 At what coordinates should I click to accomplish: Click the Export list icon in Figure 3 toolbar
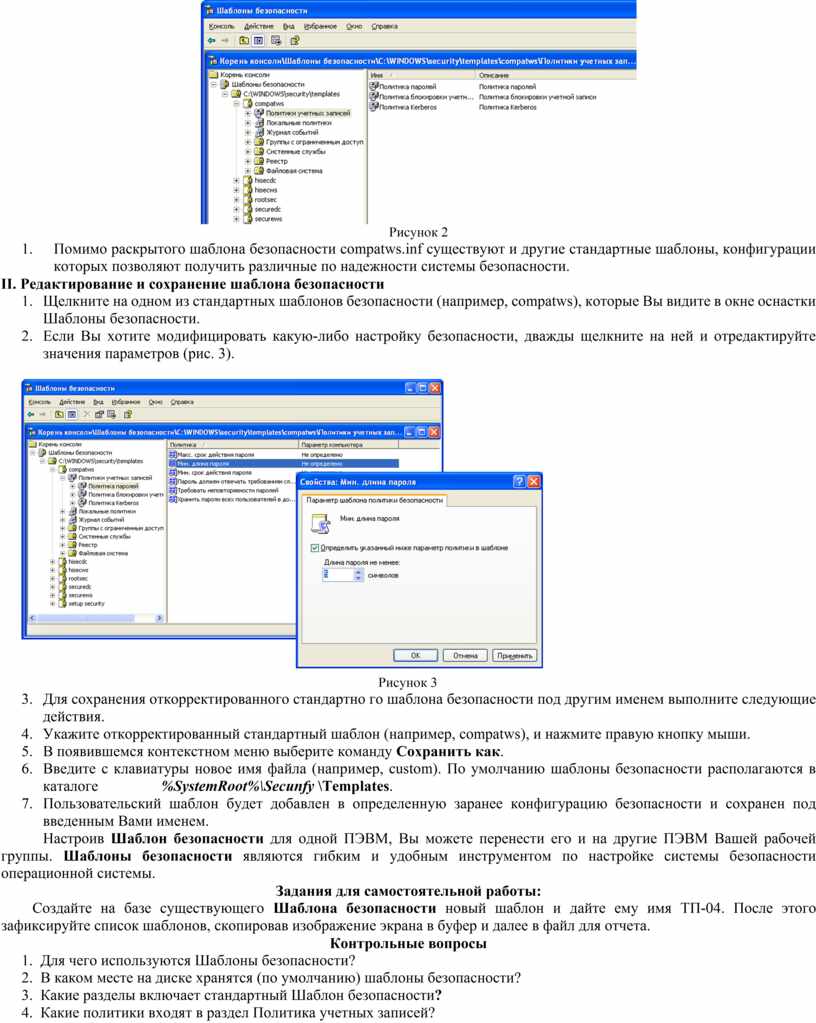point(112,414)
